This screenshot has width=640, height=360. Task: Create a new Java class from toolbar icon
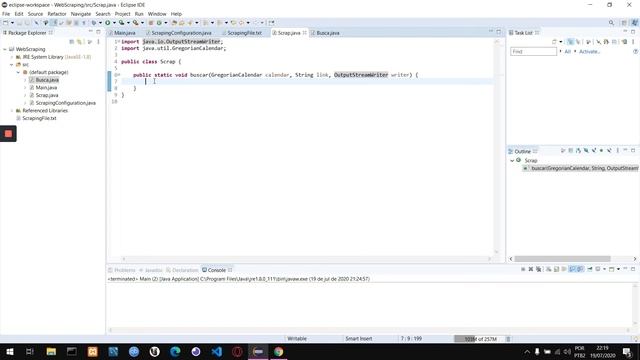(160, 23)
